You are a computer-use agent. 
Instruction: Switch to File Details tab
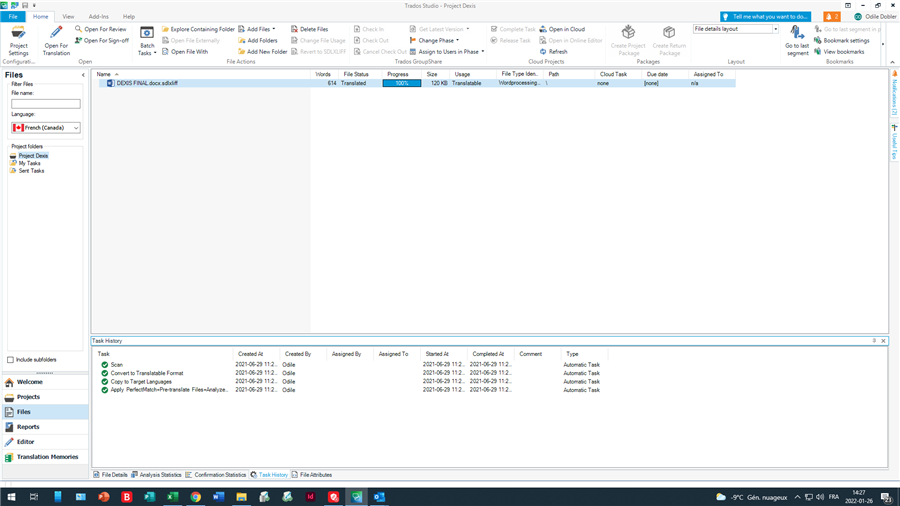coord(111,475)
